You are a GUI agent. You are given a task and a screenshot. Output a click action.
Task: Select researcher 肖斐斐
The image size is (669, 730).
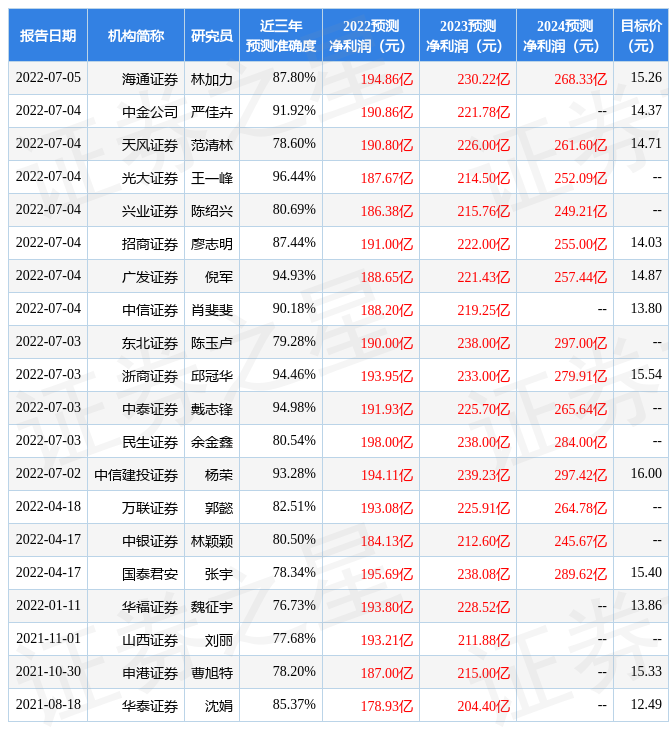212,310
